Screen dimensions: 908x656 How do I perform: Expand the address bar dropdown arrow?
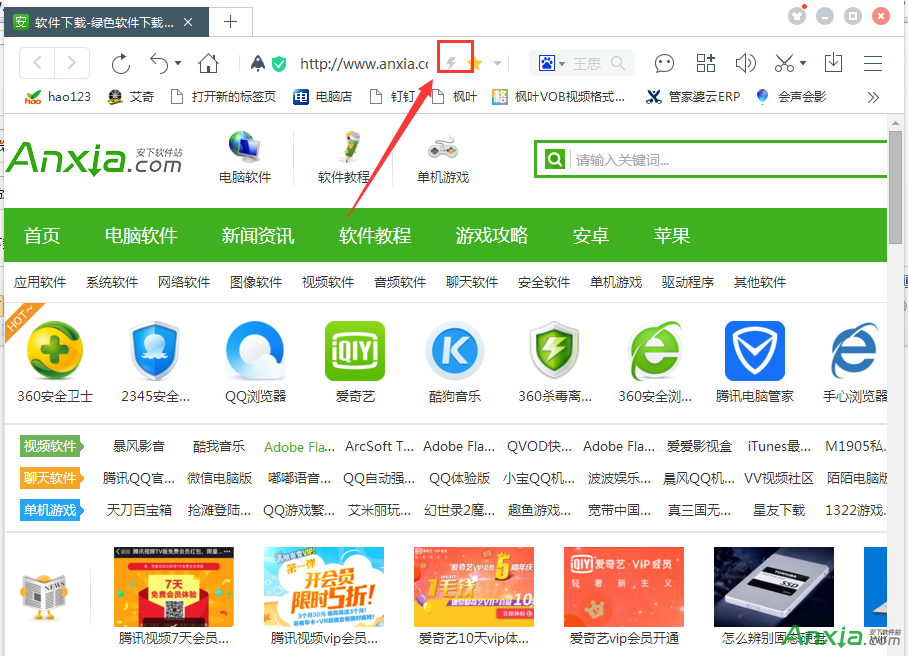497,63
